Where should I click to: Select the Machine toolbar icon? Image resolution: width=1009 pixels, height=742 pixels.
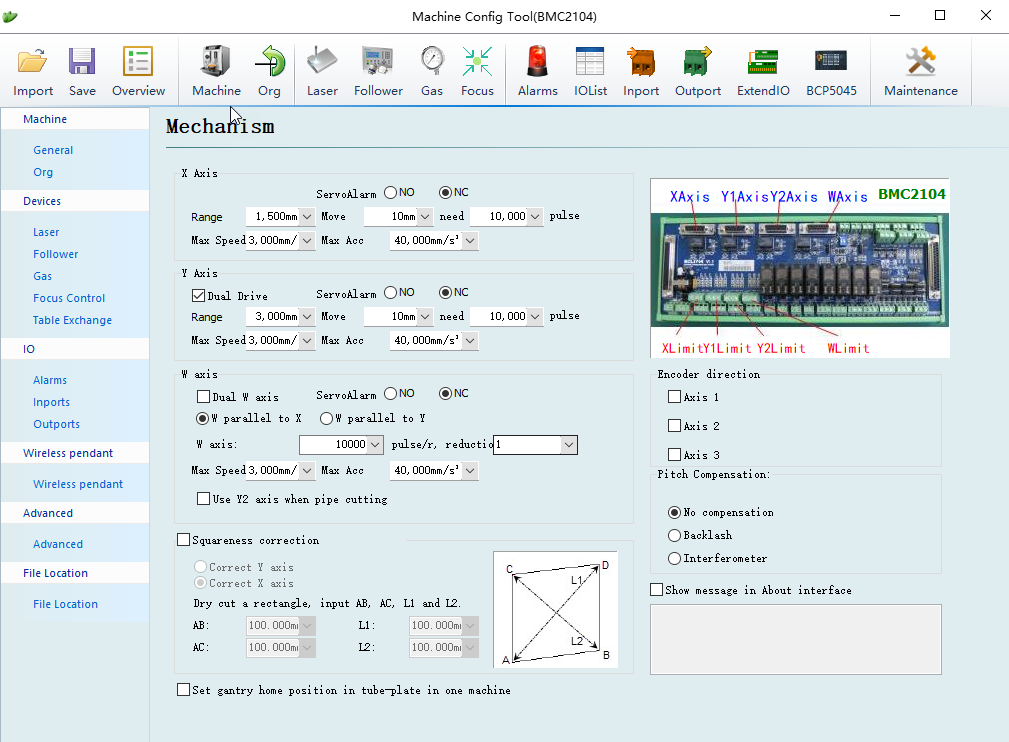point(216,62)
